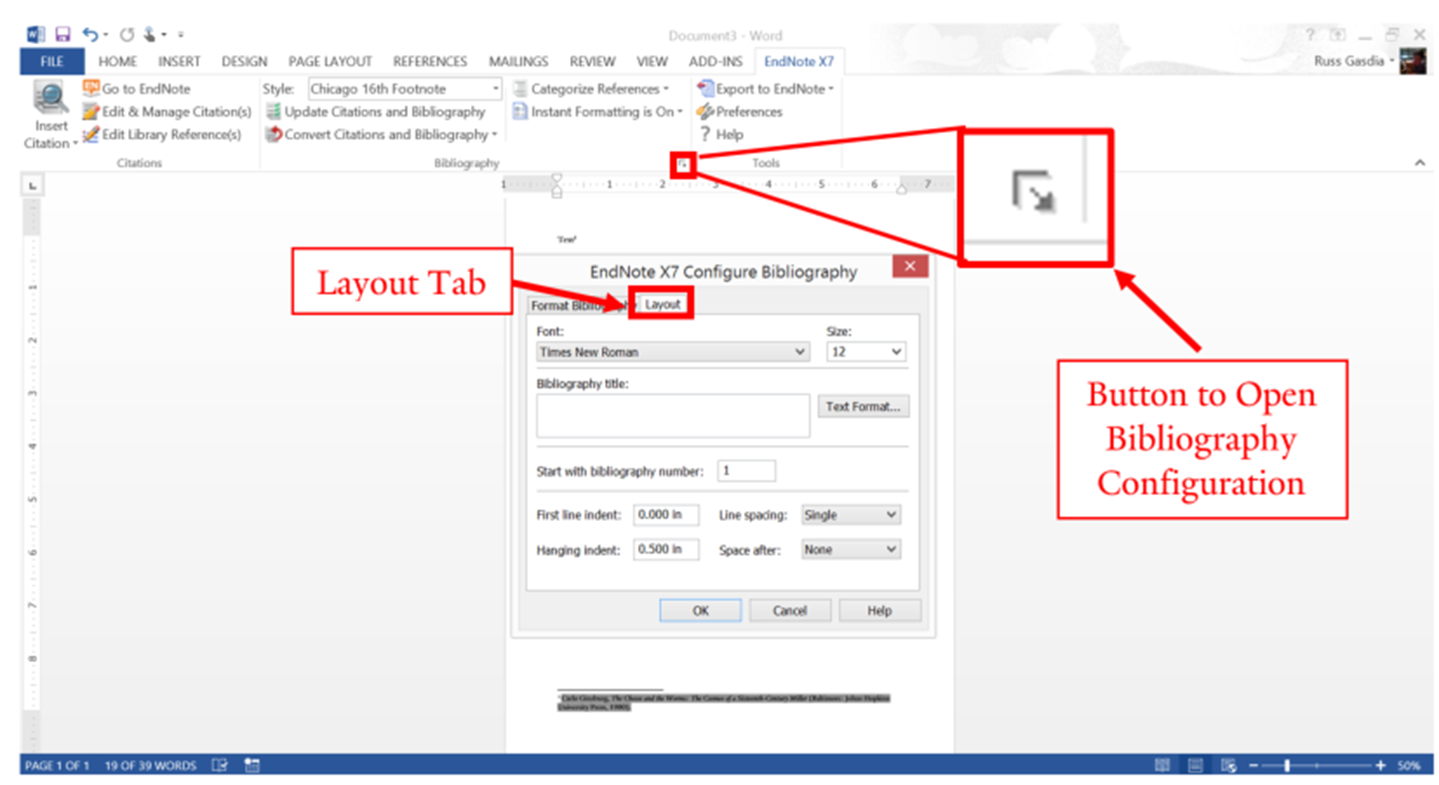1439x785 pixels.
Task: Click the zoom in plus button
Action: [x=1381, y=766]
